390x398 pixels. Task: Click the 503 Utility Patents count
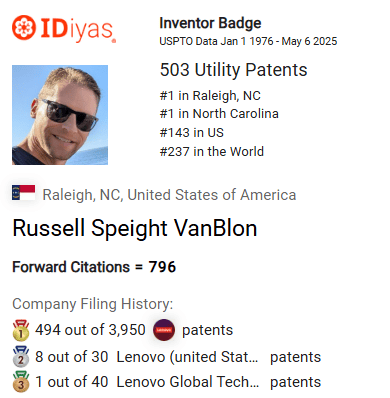pos(233,70)
